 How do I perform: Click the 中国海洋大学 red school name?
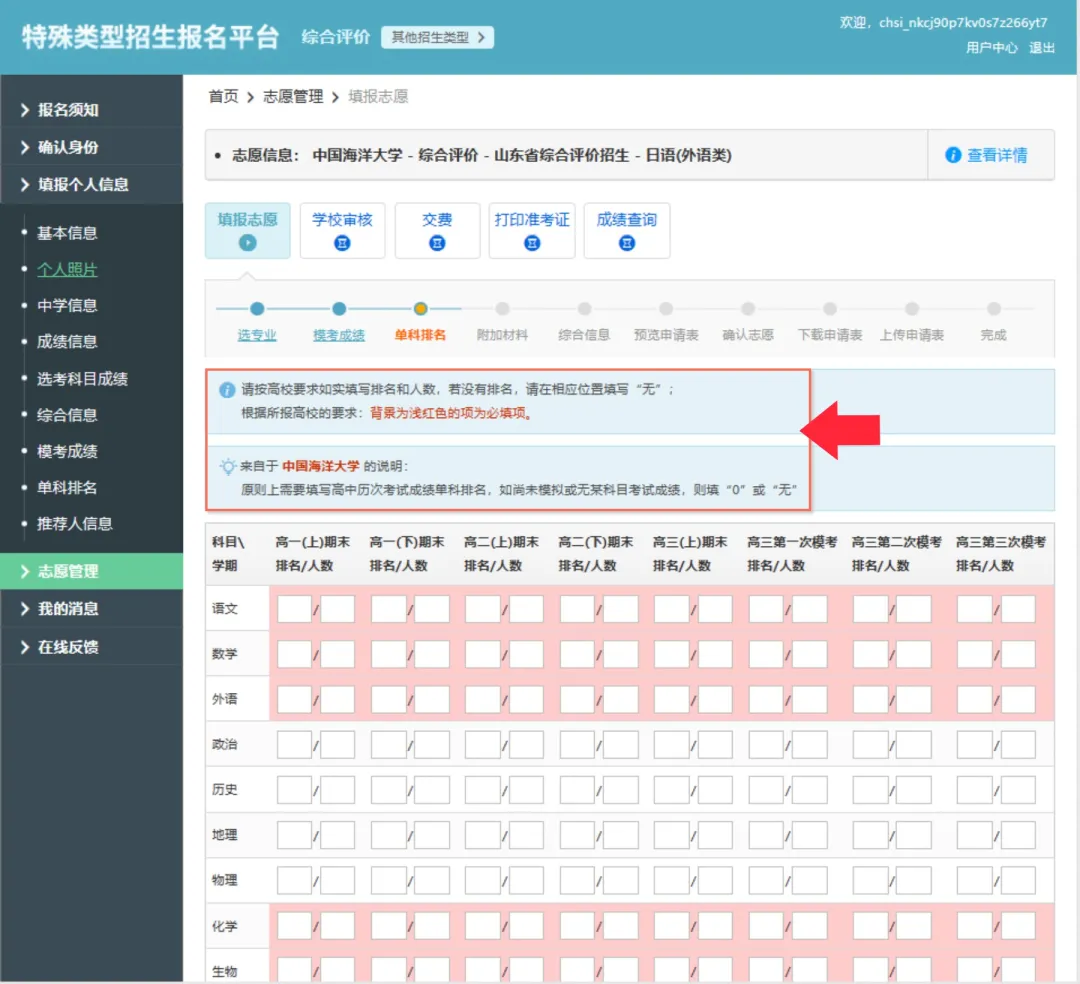click(320, 466)
